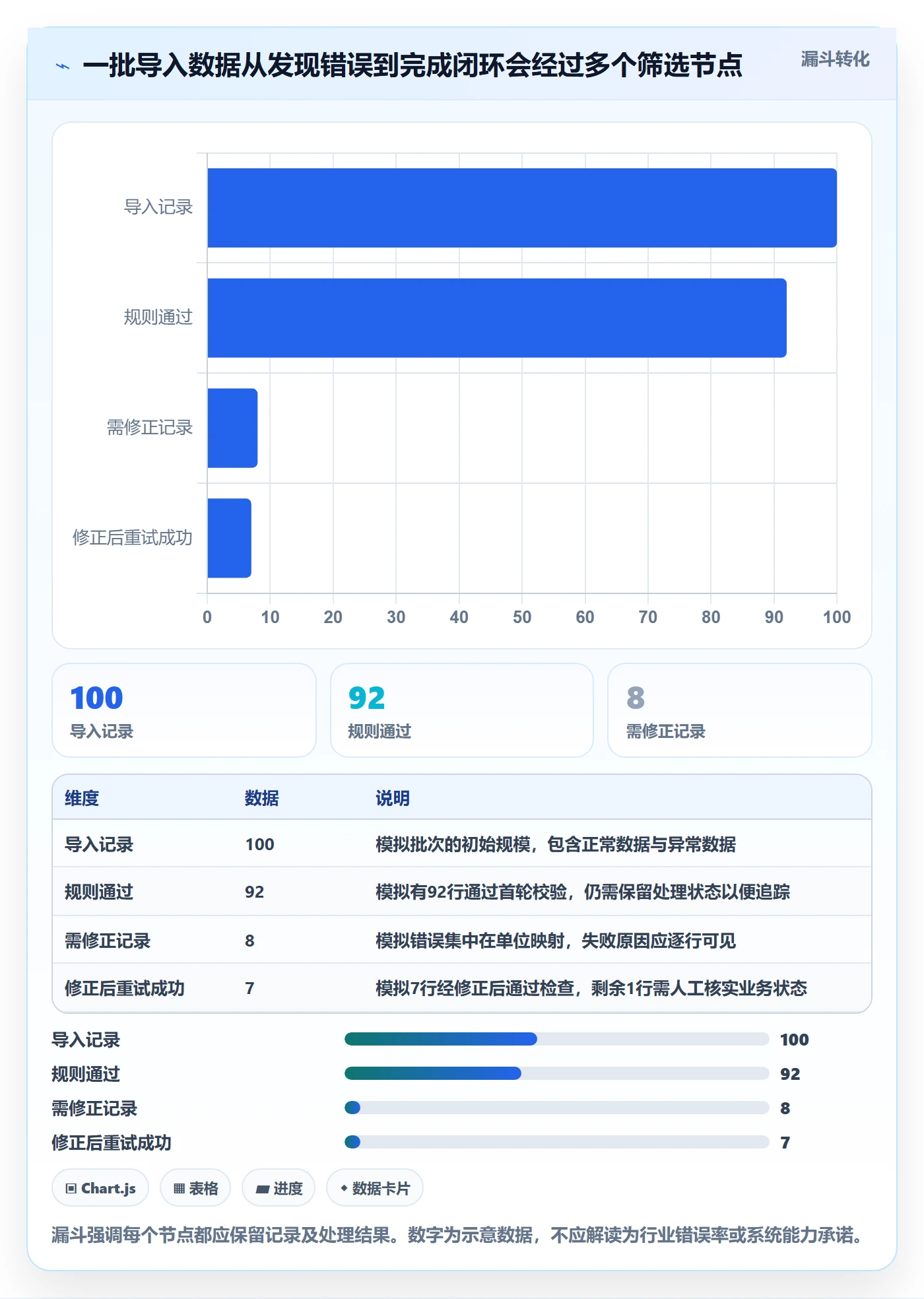
Task: Click the chart y-axis label 需修正记录
Action: 150,428
